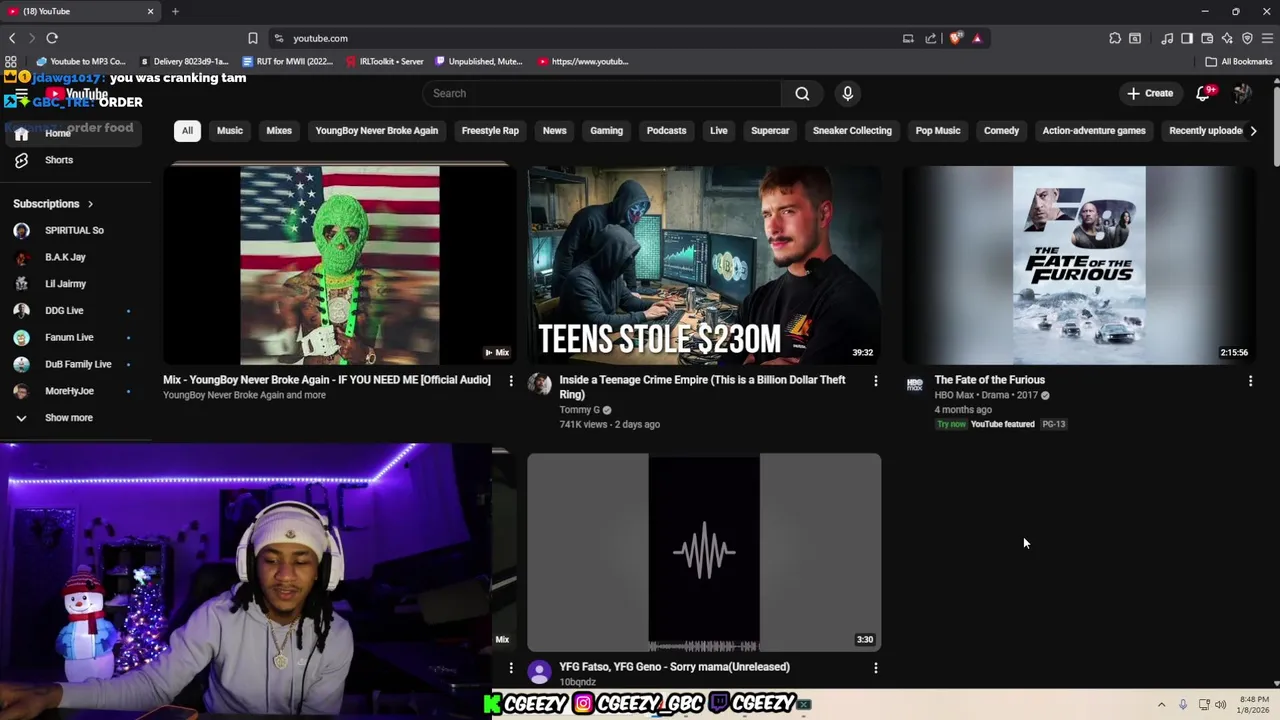Reload the YouTube page

pos(52,38)
